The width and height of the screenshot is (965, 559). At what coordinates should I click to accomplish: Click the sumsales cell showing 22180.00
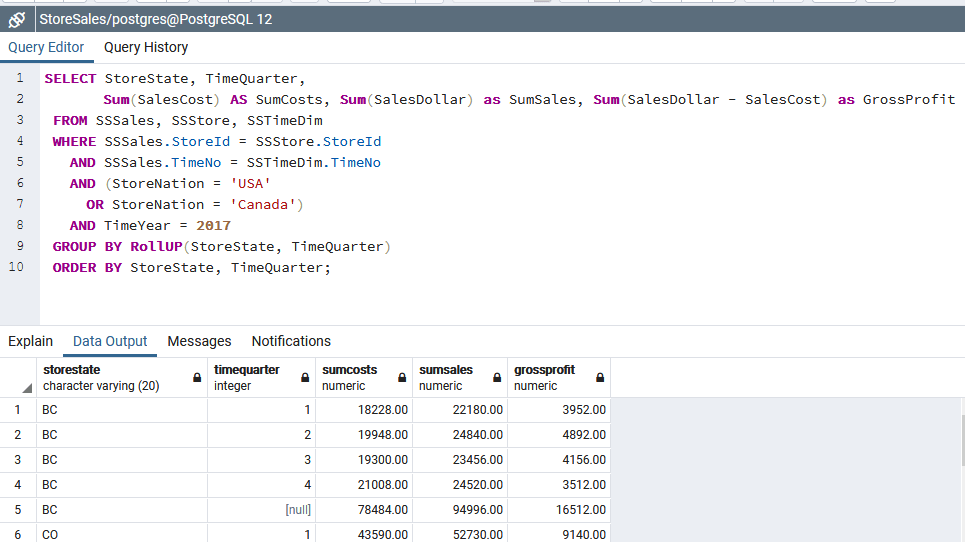pyautogui.click(x=460, y=409)
